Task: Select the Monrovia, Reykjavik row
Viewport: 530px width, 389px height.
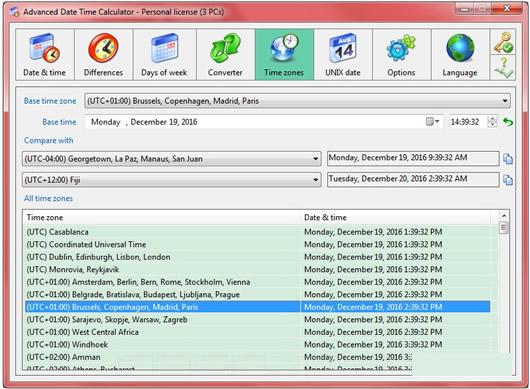Action: [257, 269]
